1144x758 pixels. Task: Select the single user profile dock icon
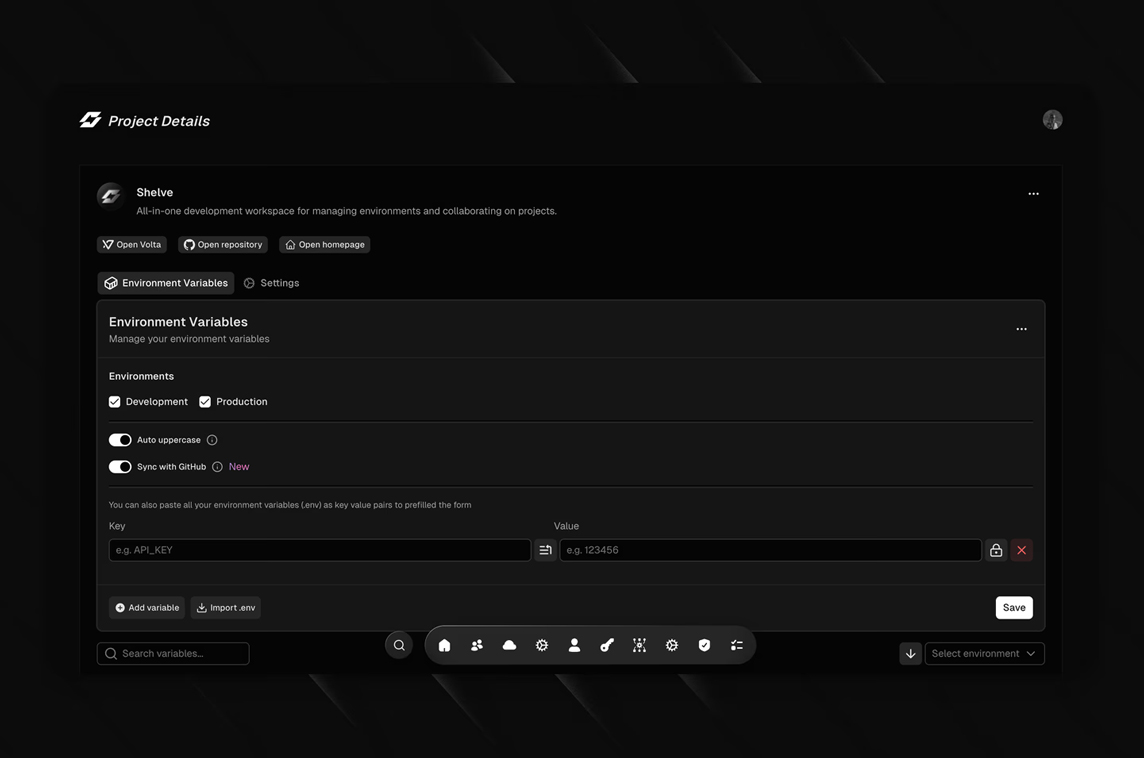(x=574, y=645)
